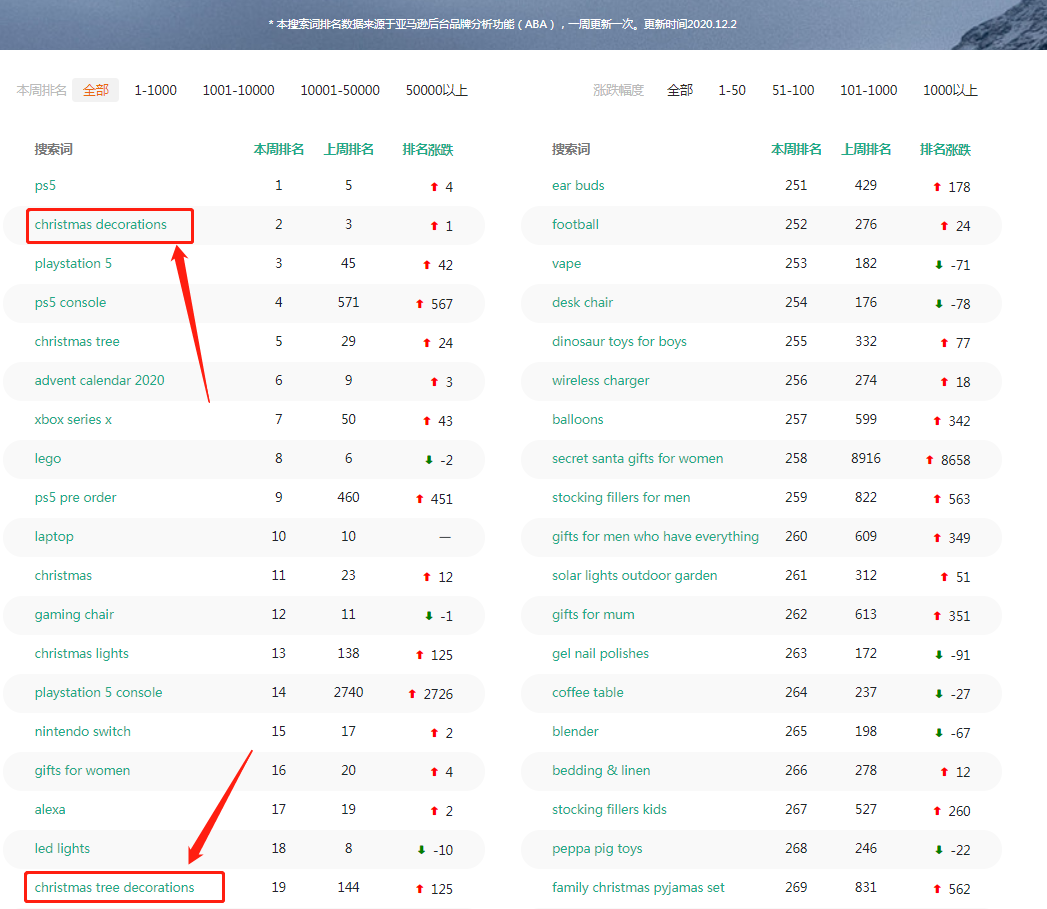Select the 50000以上 rank filter
The image size is (1047, 909).
(x=436, y=90)
